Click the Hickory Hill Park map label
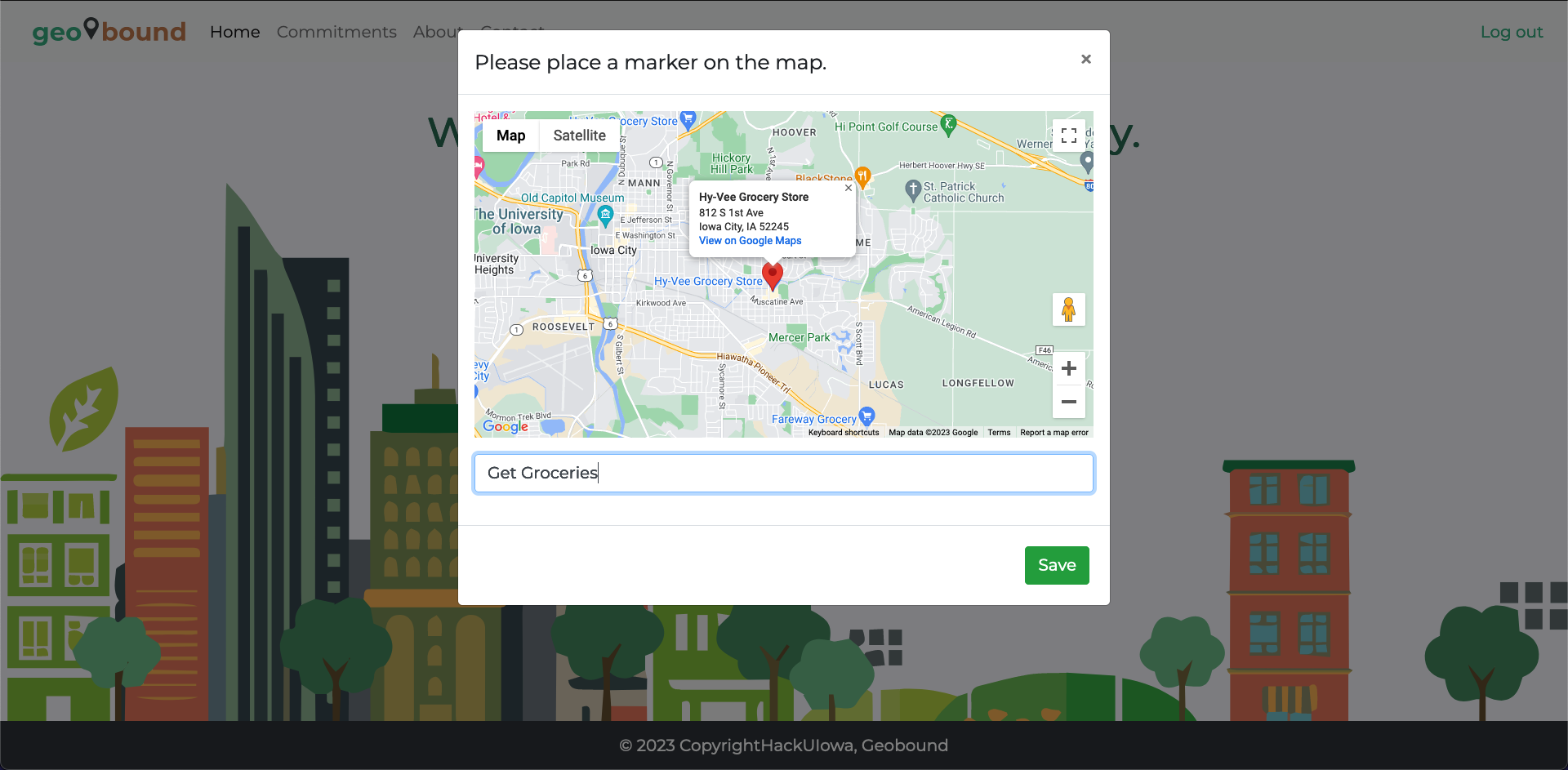 732,163
